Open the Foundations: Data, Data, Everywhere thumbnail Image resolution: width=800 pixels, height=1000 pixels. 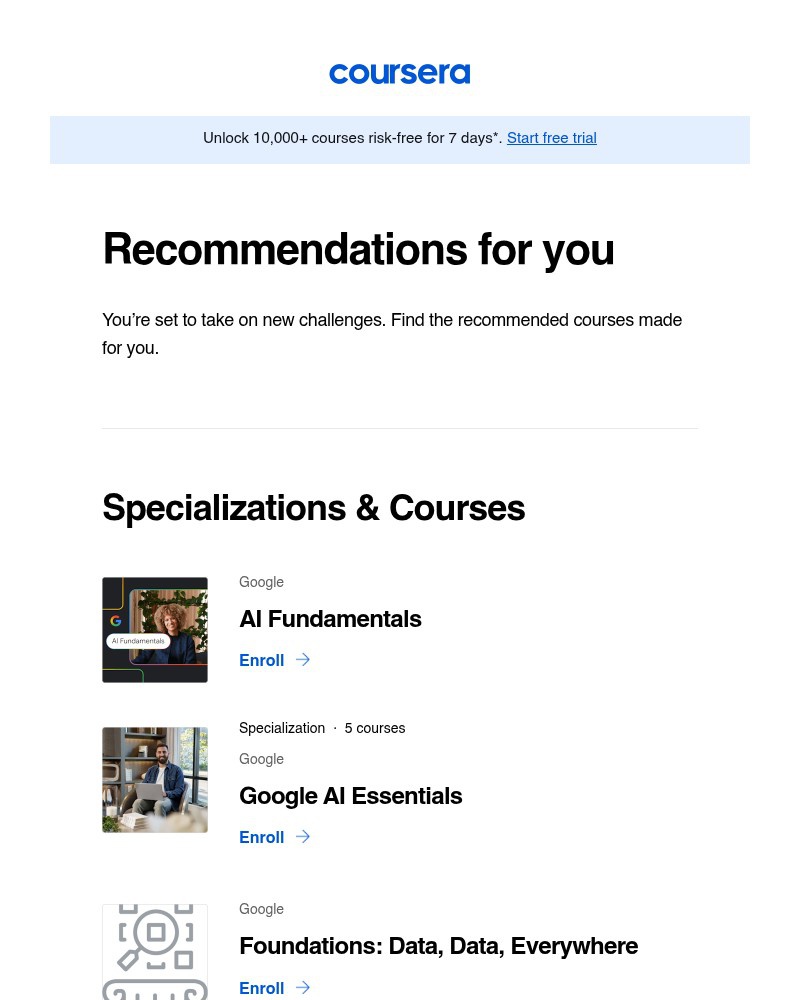click(155, 952)
